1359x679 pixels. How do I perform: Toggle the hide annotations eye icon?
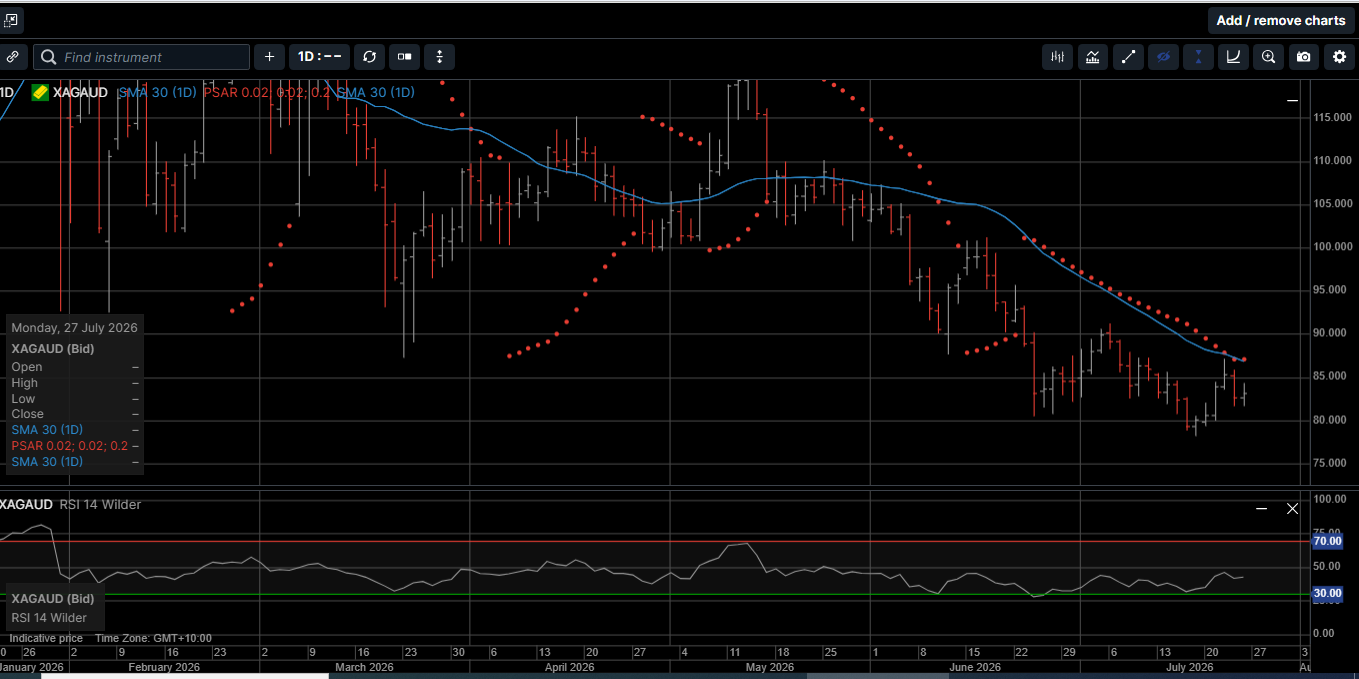[x=1163, y=57]
